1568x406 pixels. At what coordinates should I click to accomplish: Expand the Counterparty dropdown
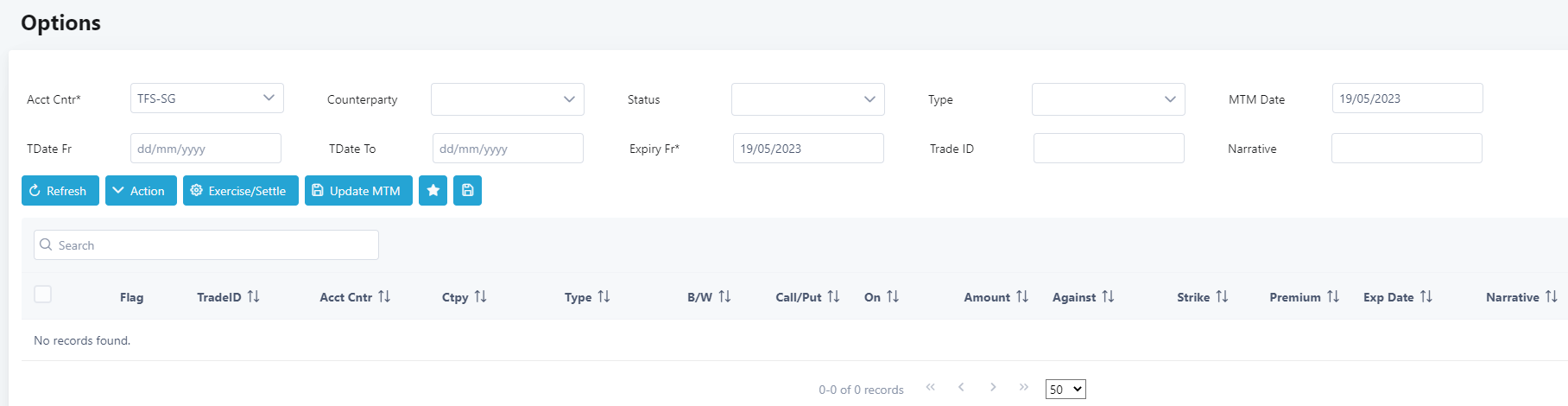pos(507,99)
